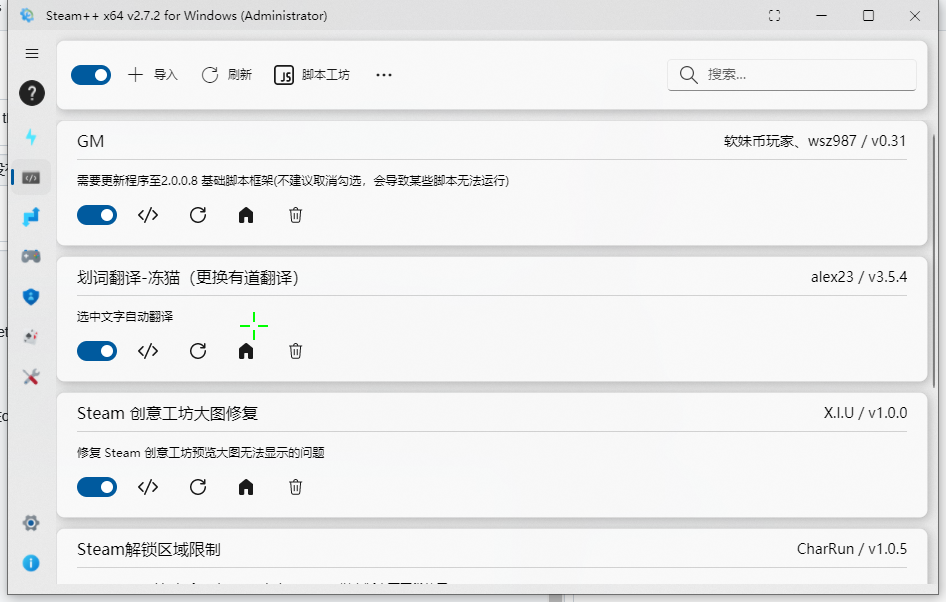946x602 pixels.
Task: Disable the GM script toggle
Action: pyautogui.click(x=97, y=215)
